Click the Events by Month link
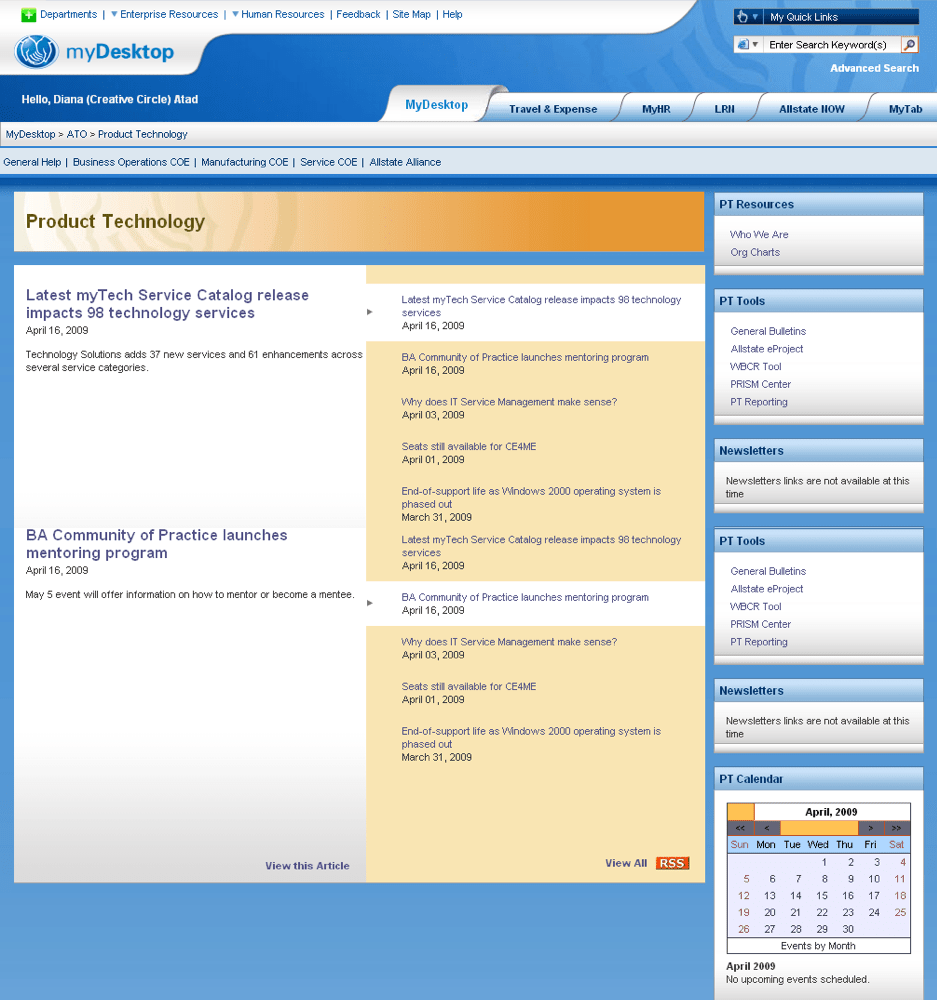The width and height of the screenshot is (937, 1000). coord(818,946)
